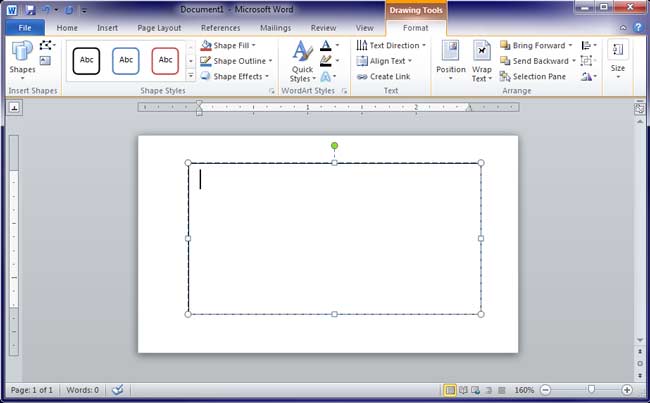
Task: Switch to the Home tab
Action: 67,28
